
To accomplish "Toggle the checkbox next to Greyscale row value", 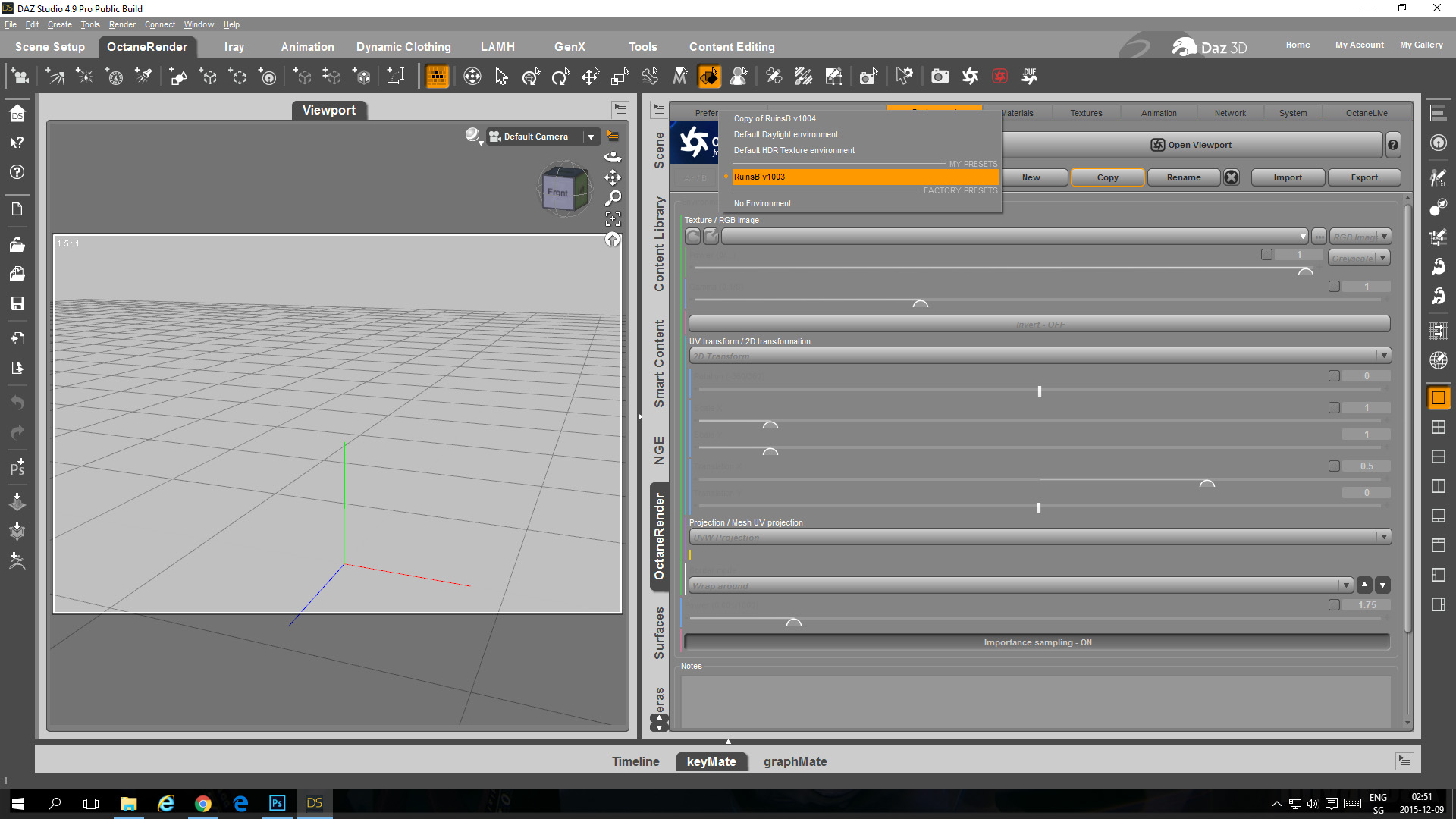I will pyautogui.click(x=1266, y=255).
